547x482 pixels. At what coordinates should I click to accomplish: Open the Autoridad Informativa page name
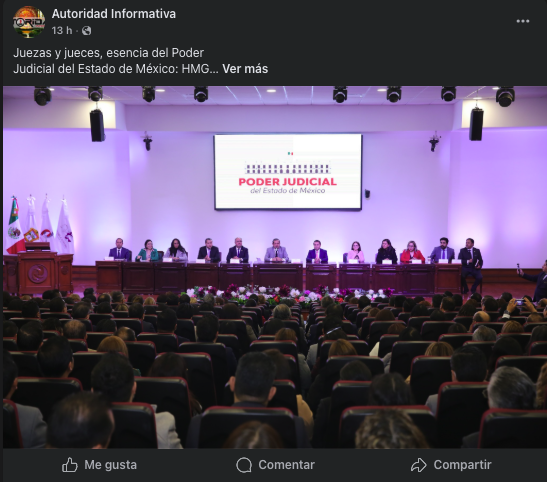(114, 14)
